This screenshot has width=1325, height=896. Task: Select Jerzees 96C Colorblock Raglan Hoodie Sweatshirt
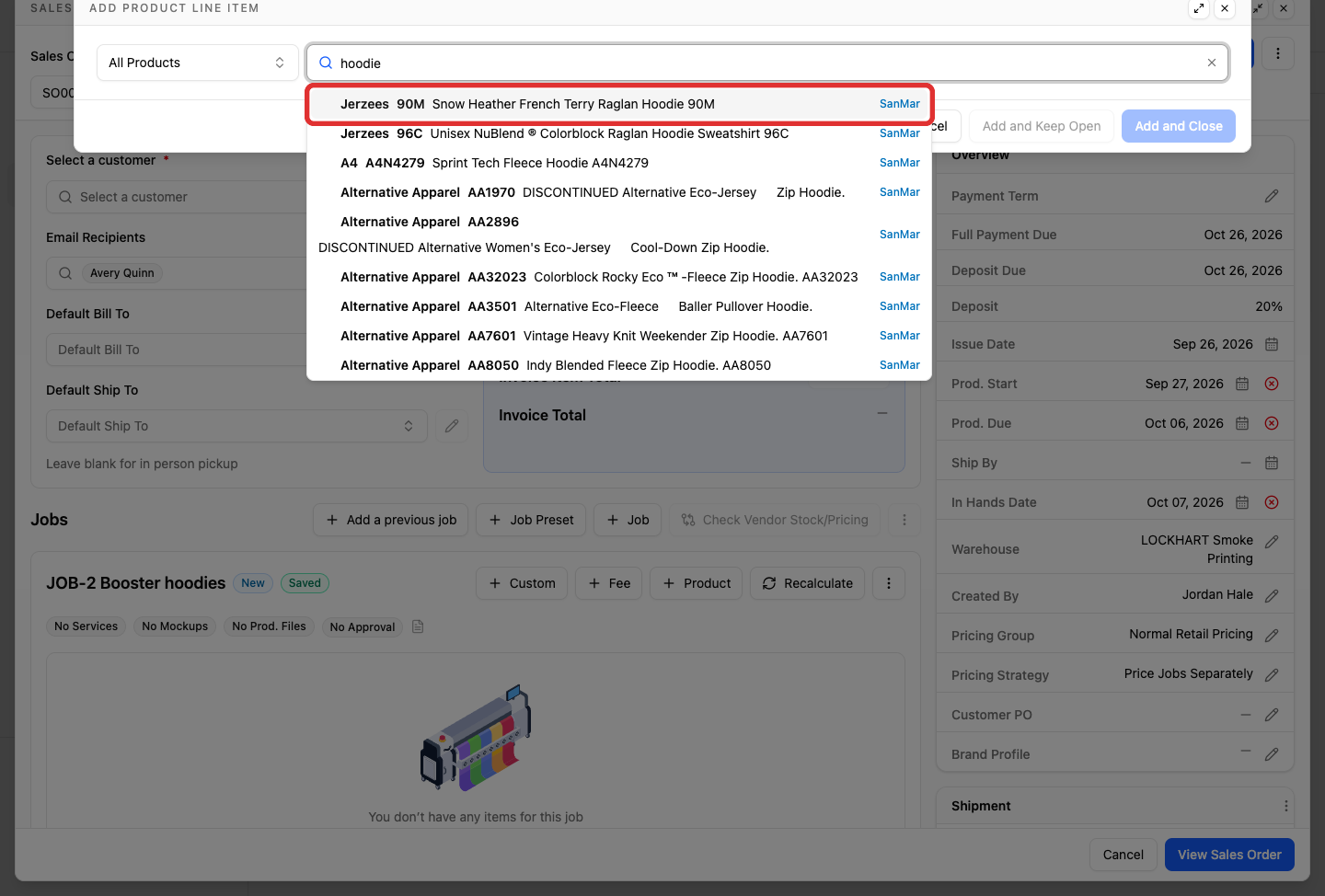point(619,133)
